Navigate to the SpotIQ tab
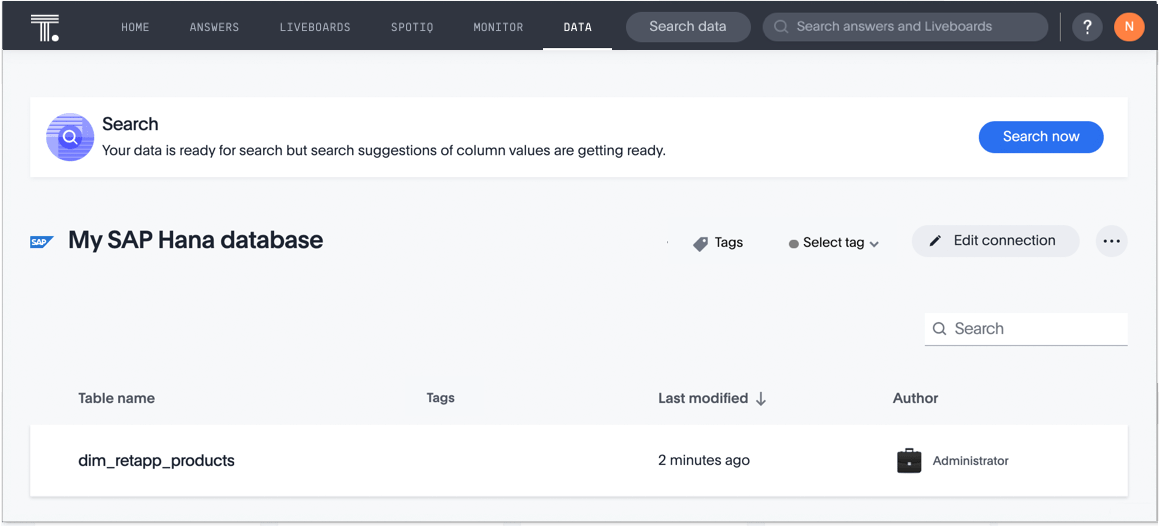 click(x=412, y=27)
